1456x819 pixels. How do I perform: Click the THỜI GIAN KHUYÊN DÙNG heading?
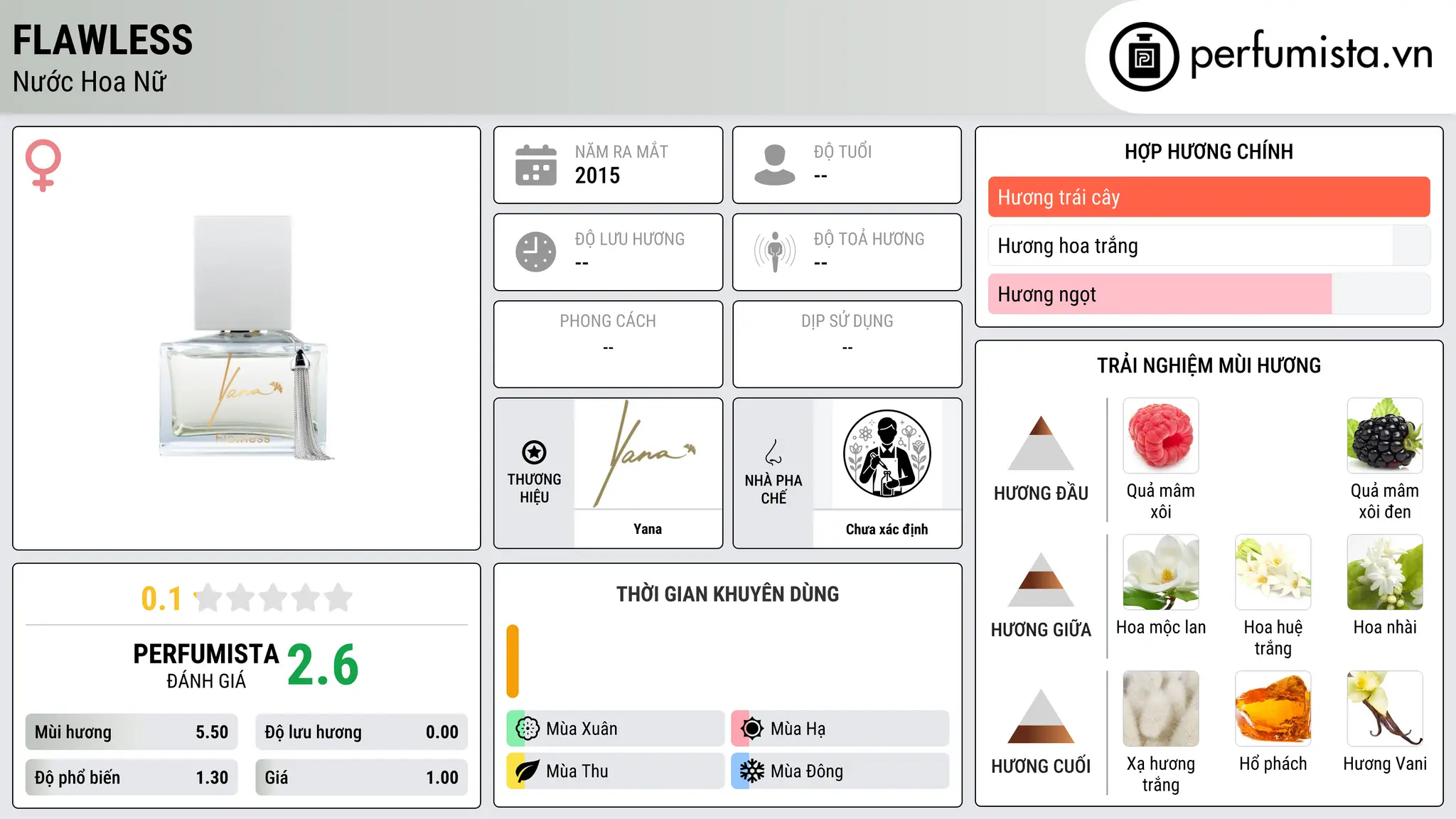coord(727,594)
